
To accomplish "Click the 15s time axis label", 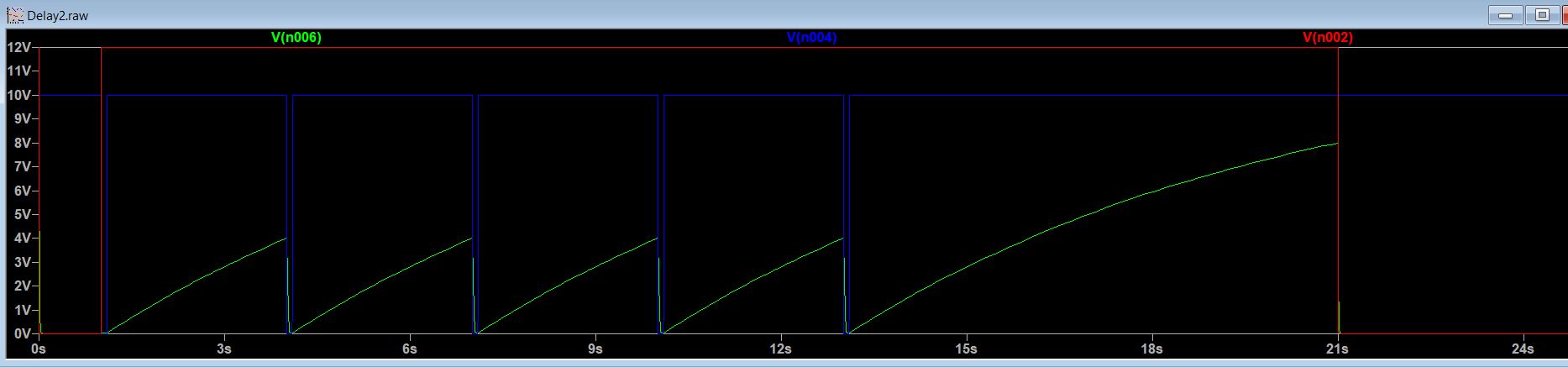I will click(x=966, y=349).
